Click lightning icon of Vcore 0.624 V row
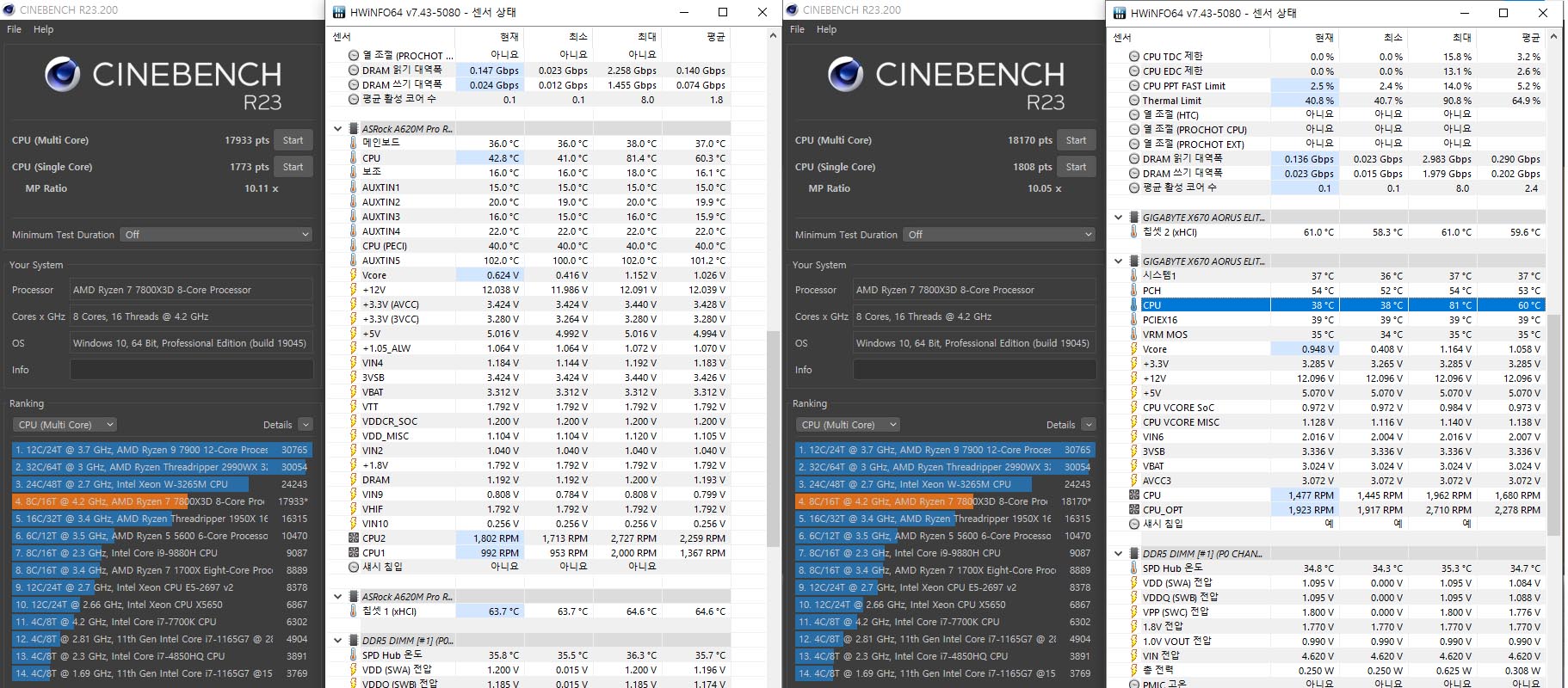 tap(354, 274)
